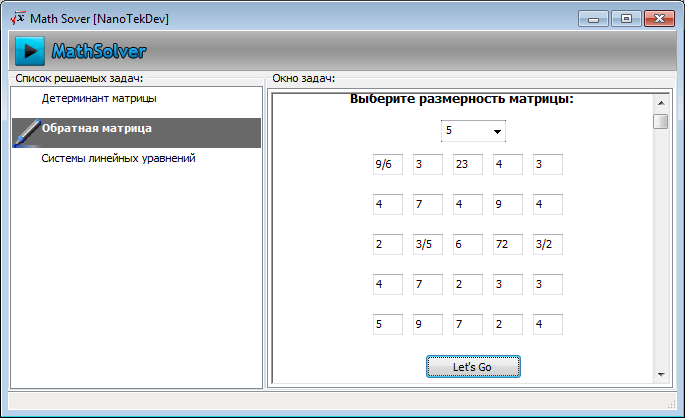
Task: Click the matrix cell containing 23
Action: tap(467, 164)
